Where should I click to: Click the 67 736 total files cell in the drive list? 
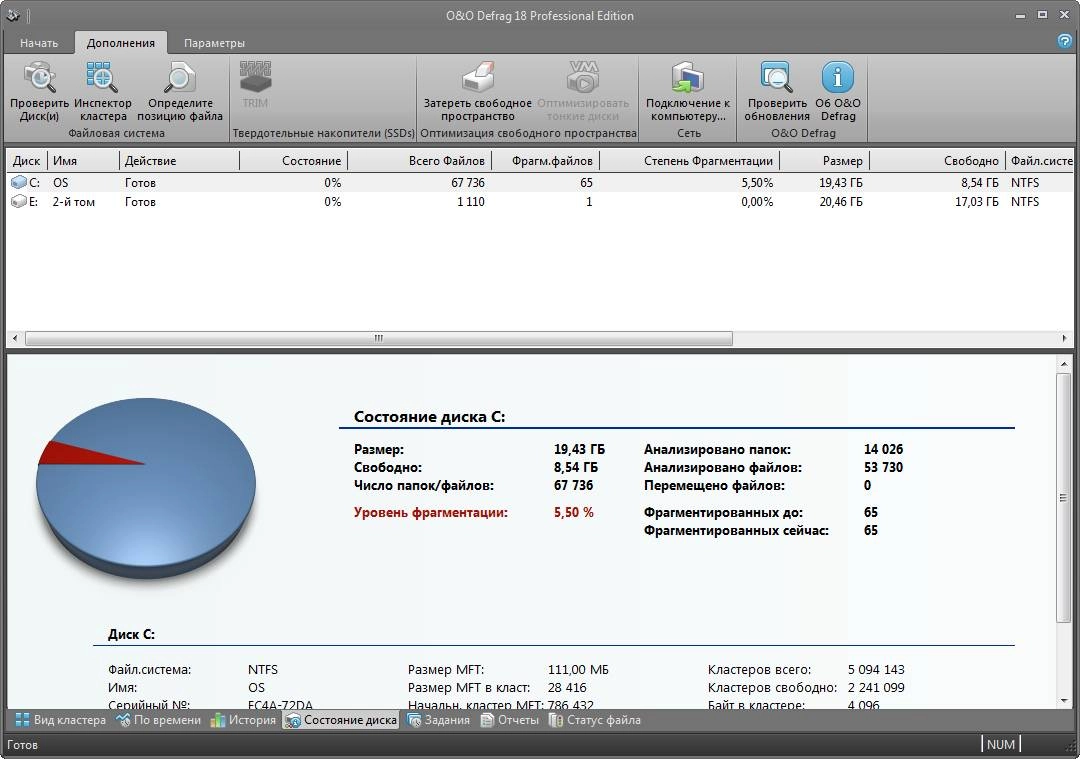tap(468, 183)
